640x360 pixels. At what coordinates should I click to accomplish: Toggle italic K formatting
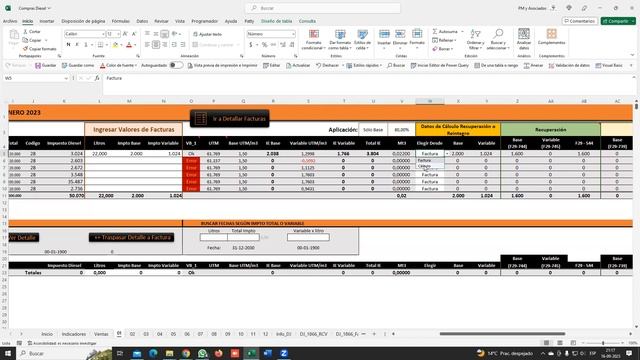(77, 44)
